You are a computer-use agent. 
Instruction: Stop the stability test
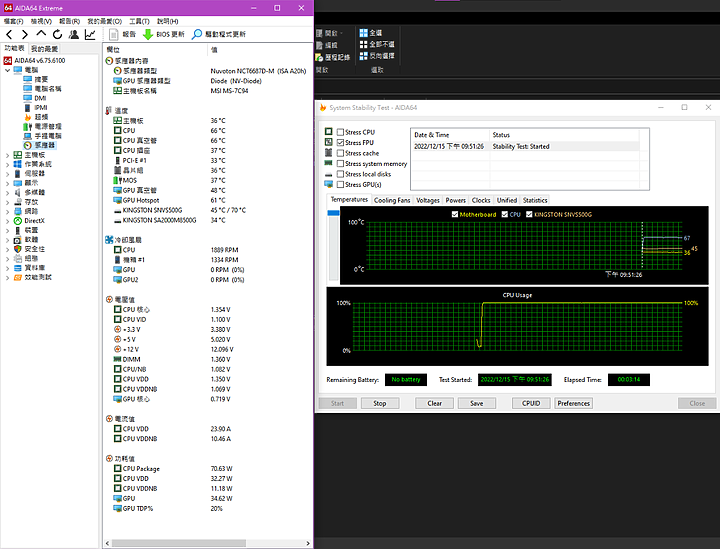click(380, 403)
